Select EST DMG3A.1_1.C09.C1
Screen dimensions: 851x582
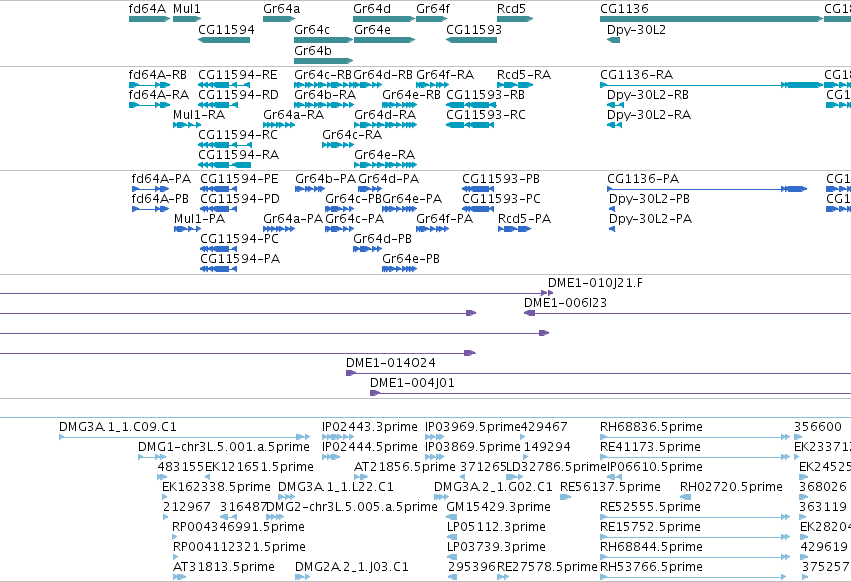tap(118, 427)
